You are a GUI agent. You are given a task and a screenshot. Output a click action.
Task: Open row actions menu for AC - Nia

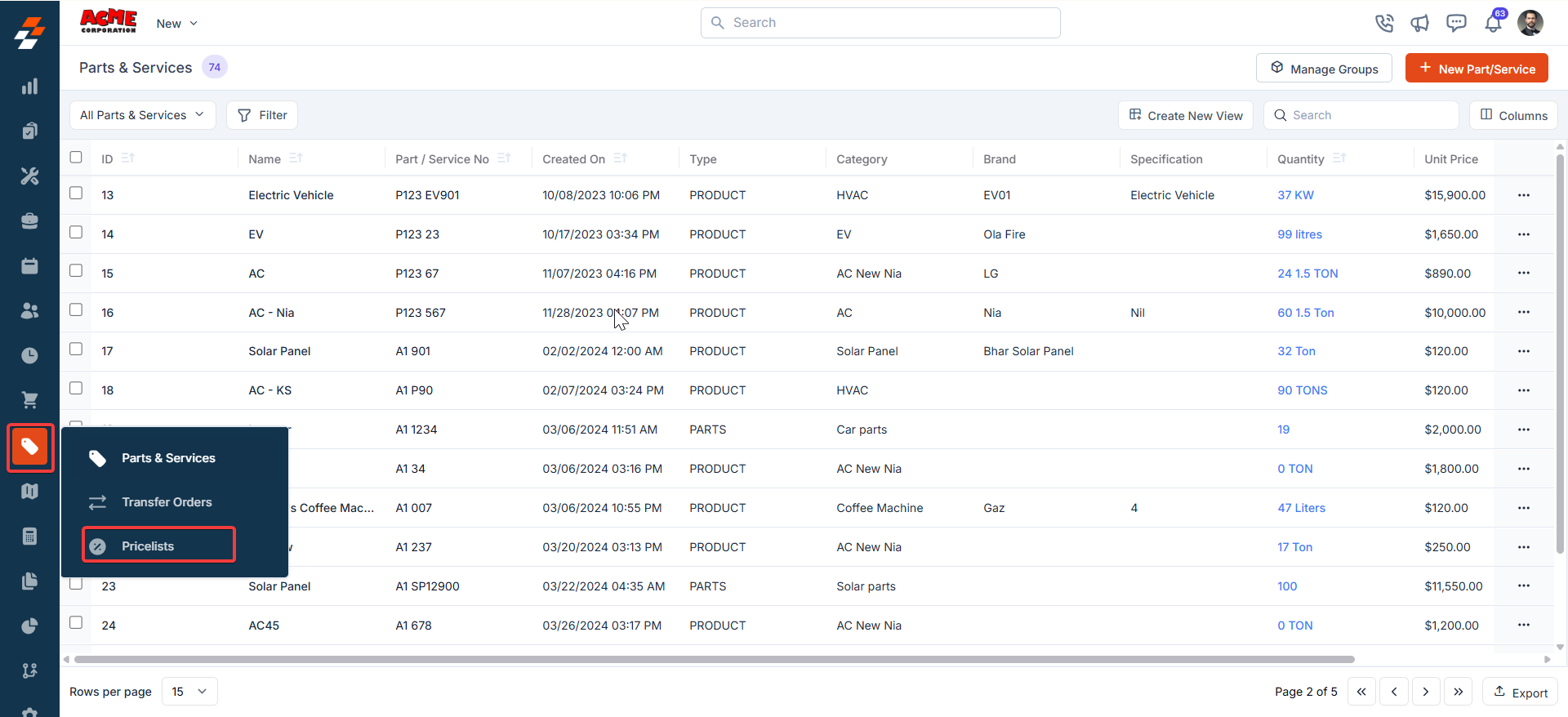pyautogui.click(x=1524, y=312)
